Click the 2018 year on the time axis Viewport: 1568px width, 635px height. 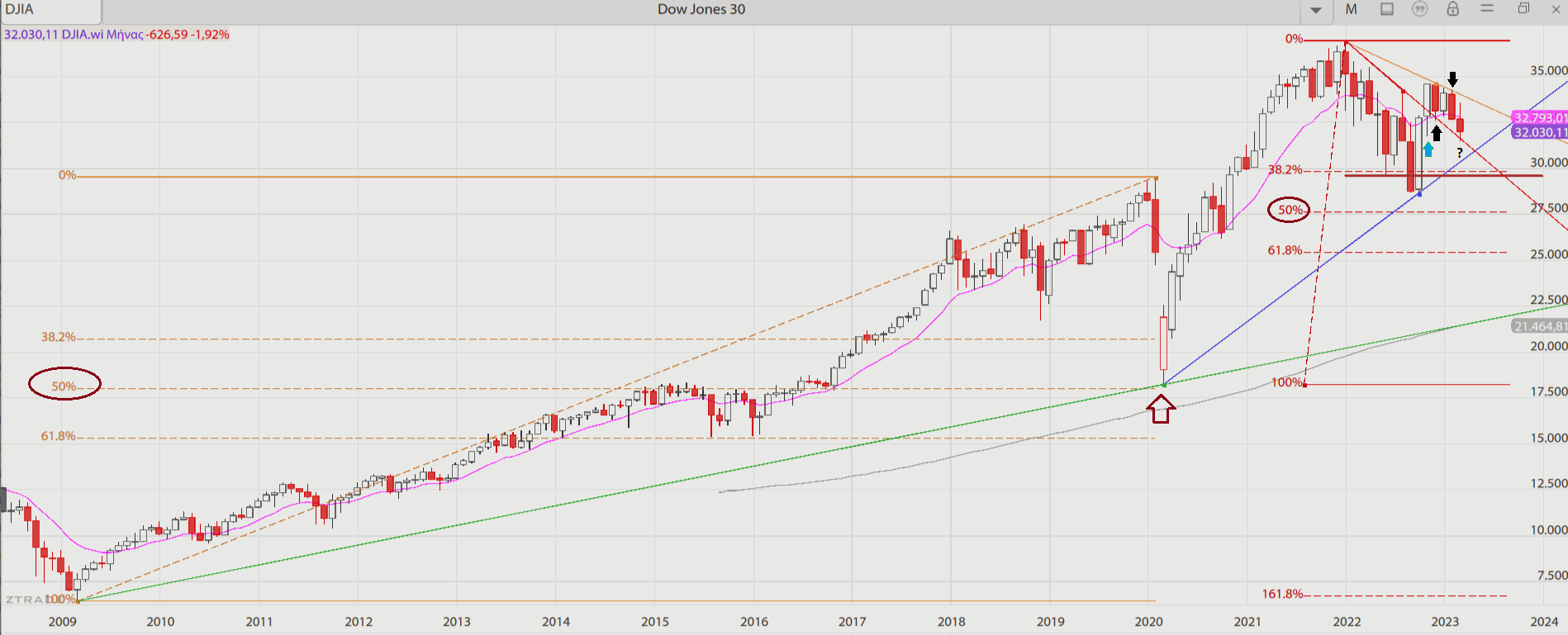point(951,622)
